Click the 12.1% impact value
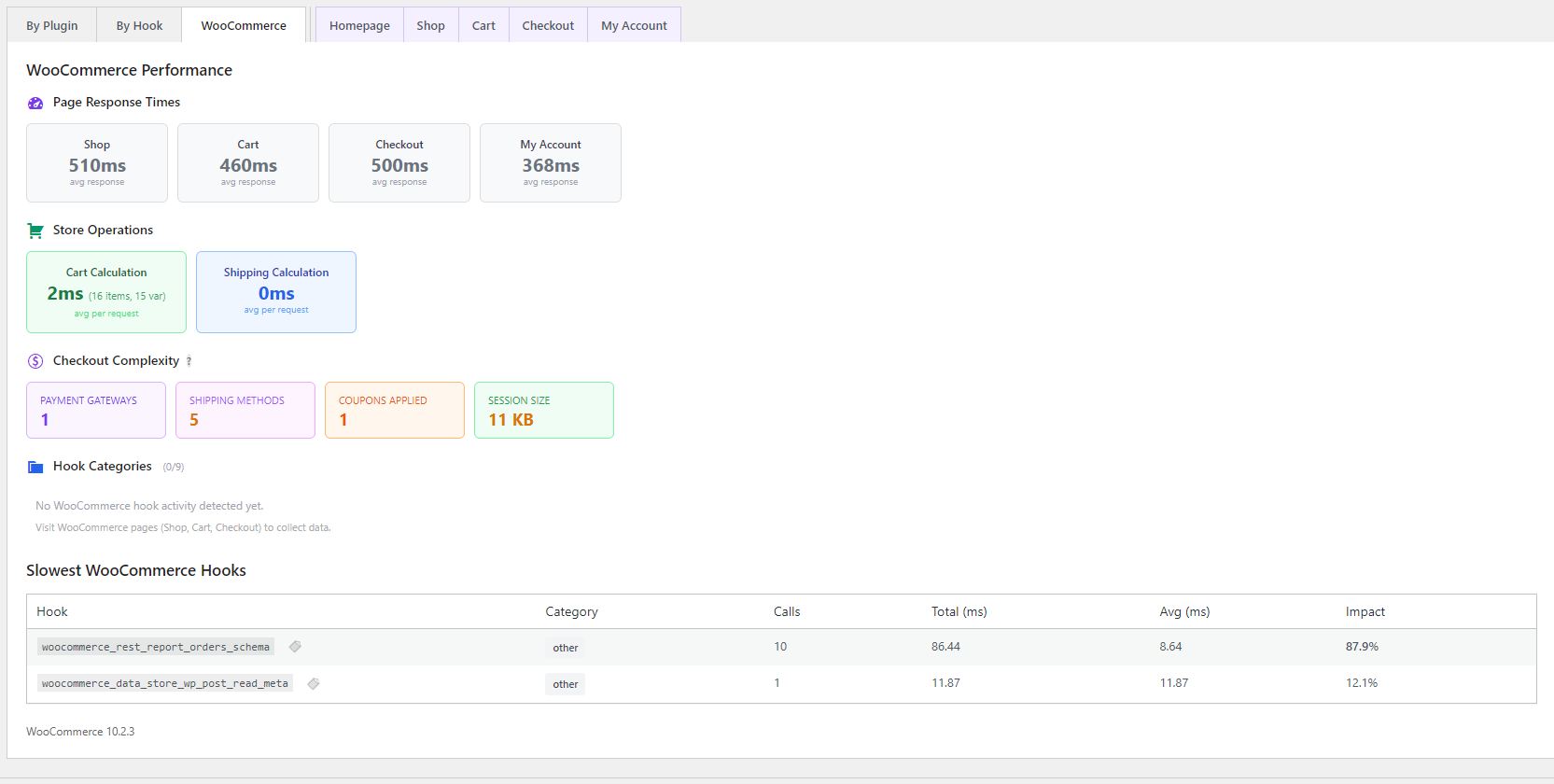Viewport: 1554px width, 784px height. point(1362,683)
